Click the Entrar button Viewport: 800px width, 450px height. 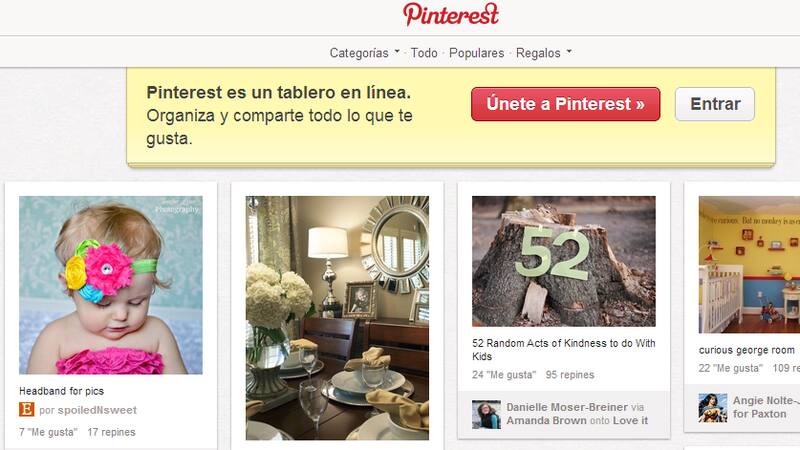click(x=715, y=104)
